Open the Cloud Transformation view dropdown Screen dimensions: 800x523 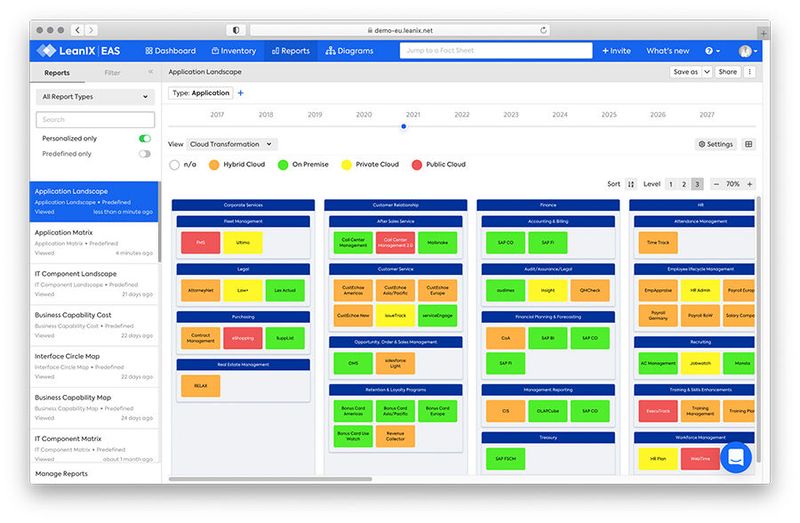pos(232,144)
